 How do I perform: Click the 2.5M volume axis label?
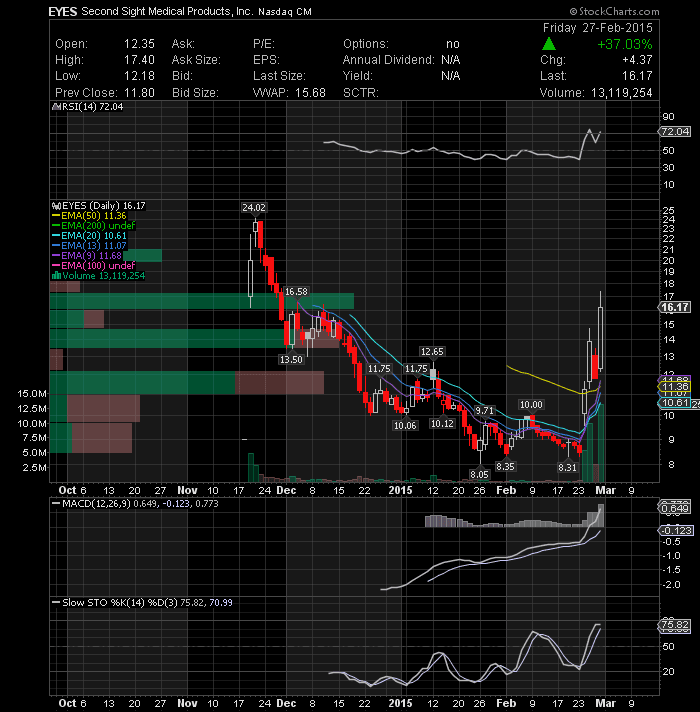[x=34, y=467]
